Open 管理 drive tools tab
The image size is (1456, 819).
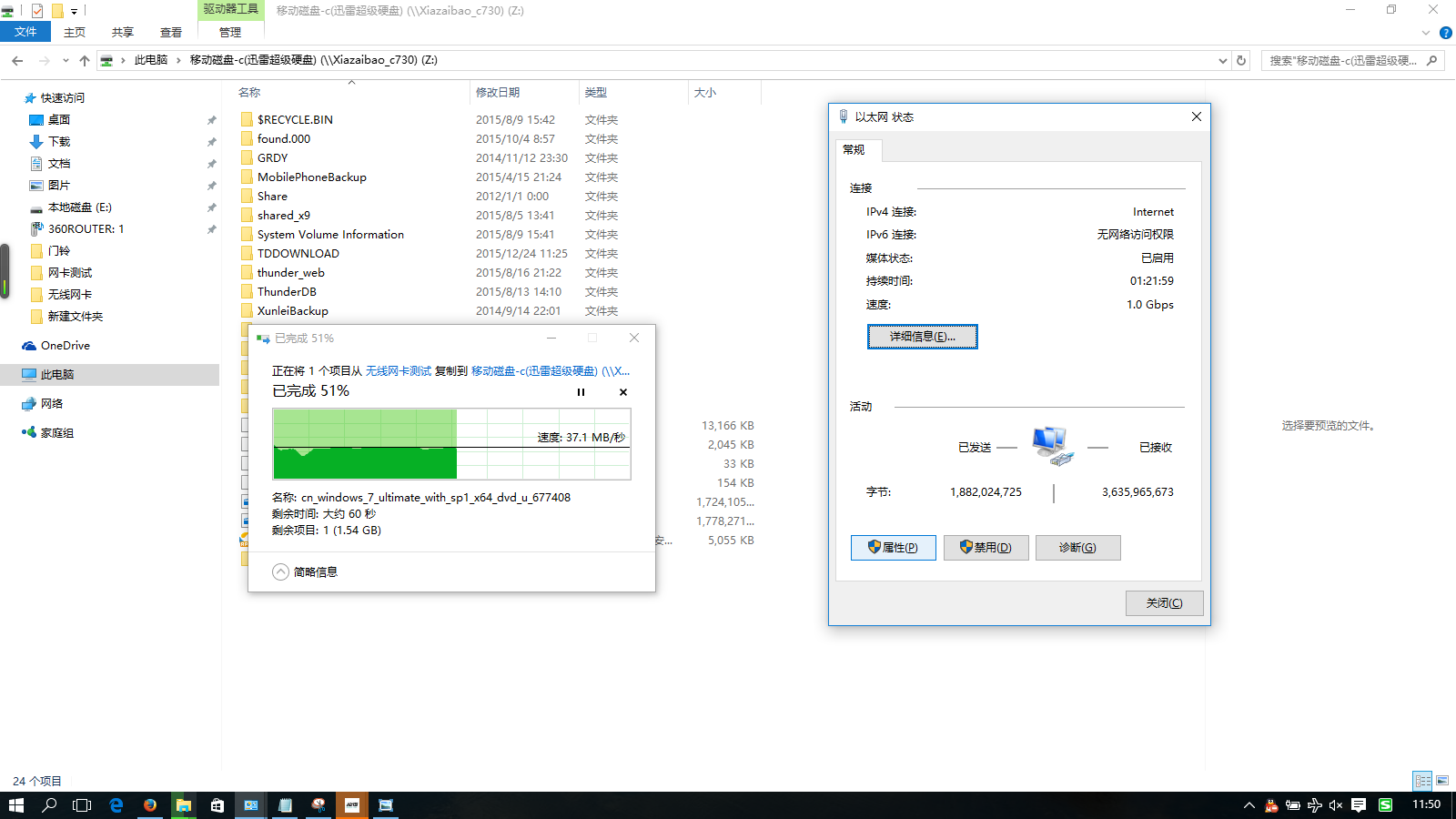point(230,32)
